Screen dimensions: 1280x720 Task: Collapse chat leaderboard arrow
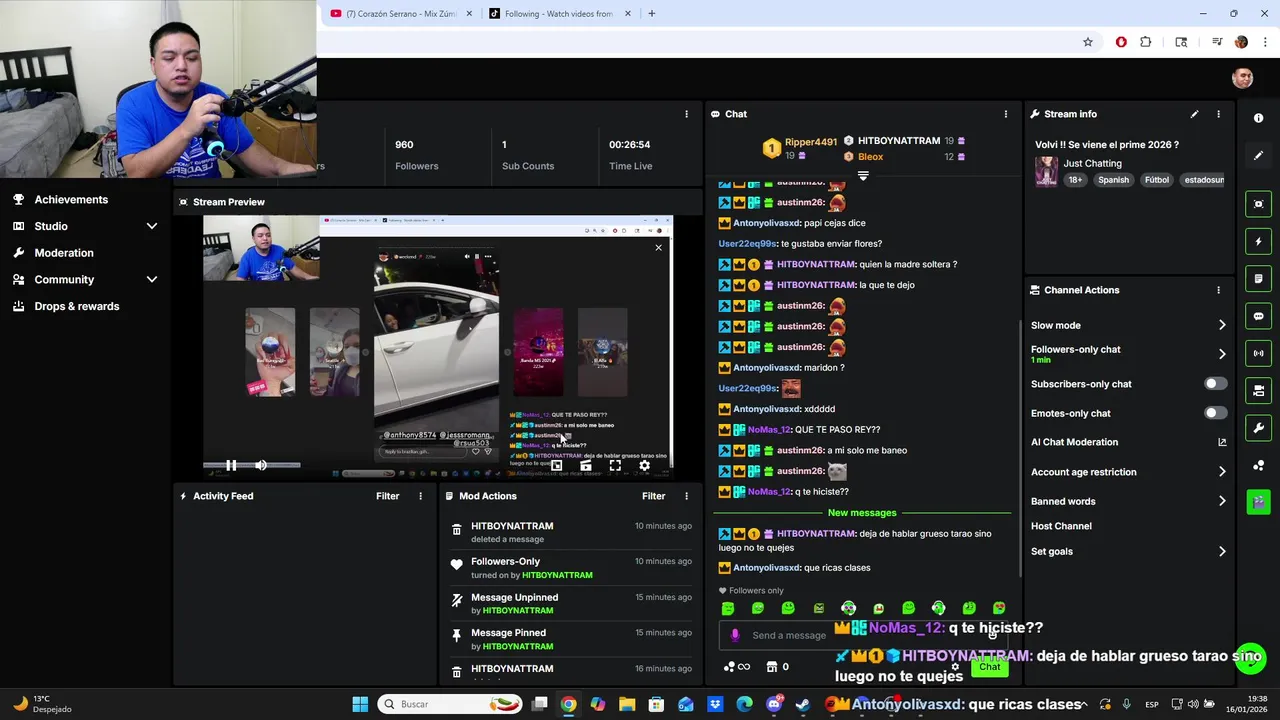pos(863,176)
